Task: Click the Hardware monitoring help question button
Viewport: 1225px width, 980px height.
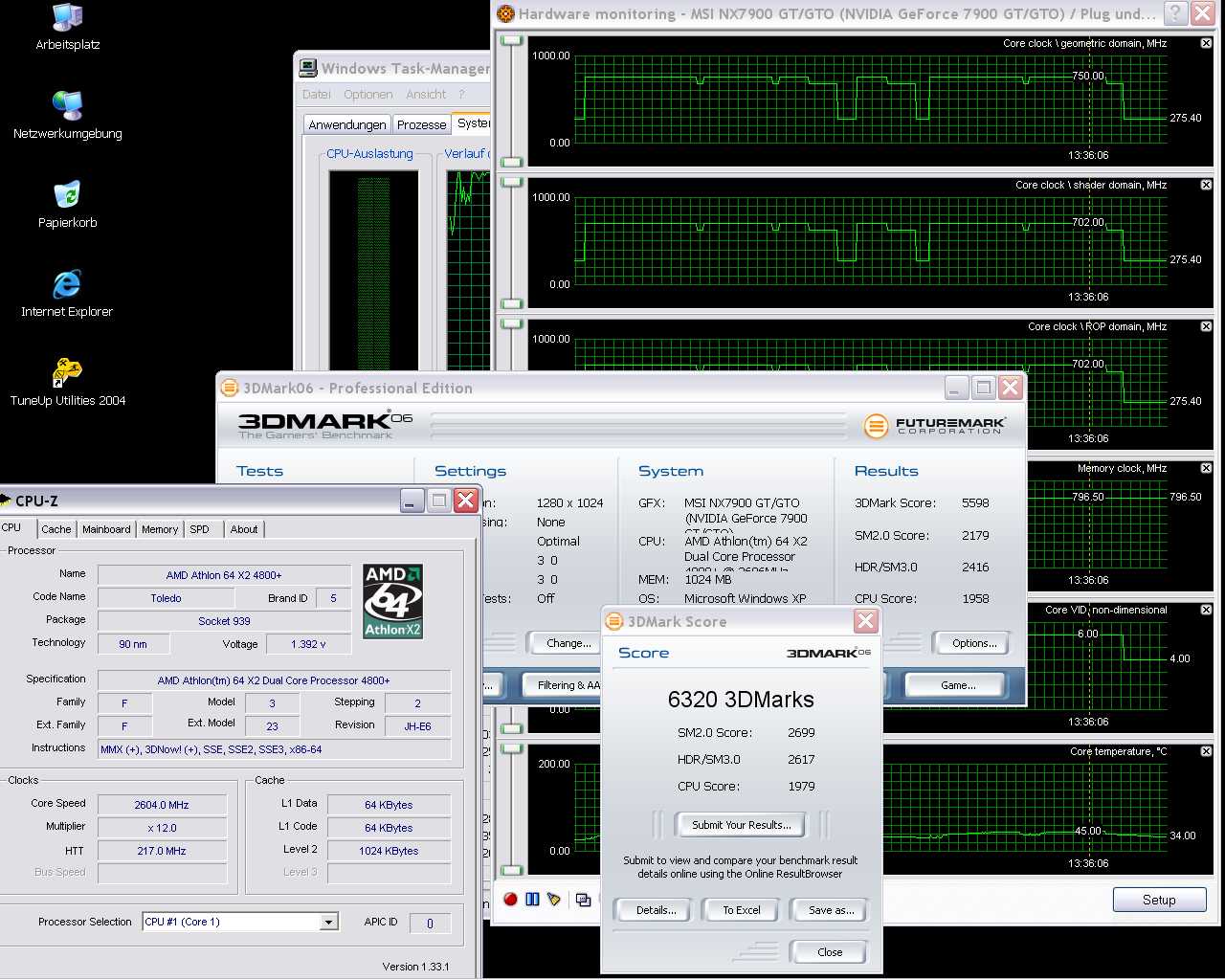Action: tap(1175, 13)
